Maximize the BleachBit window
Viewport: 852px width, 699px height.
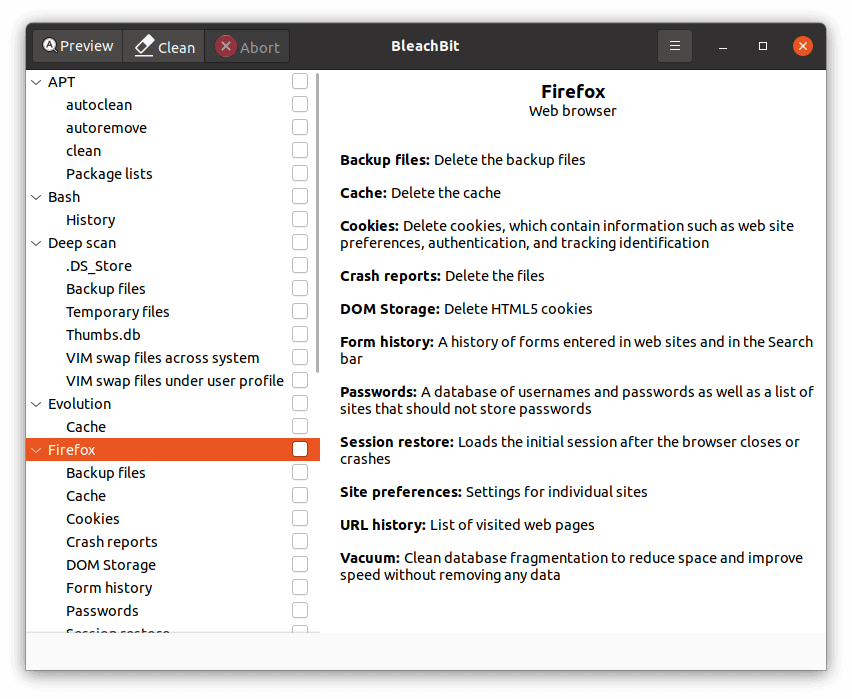tap(763, 46)
